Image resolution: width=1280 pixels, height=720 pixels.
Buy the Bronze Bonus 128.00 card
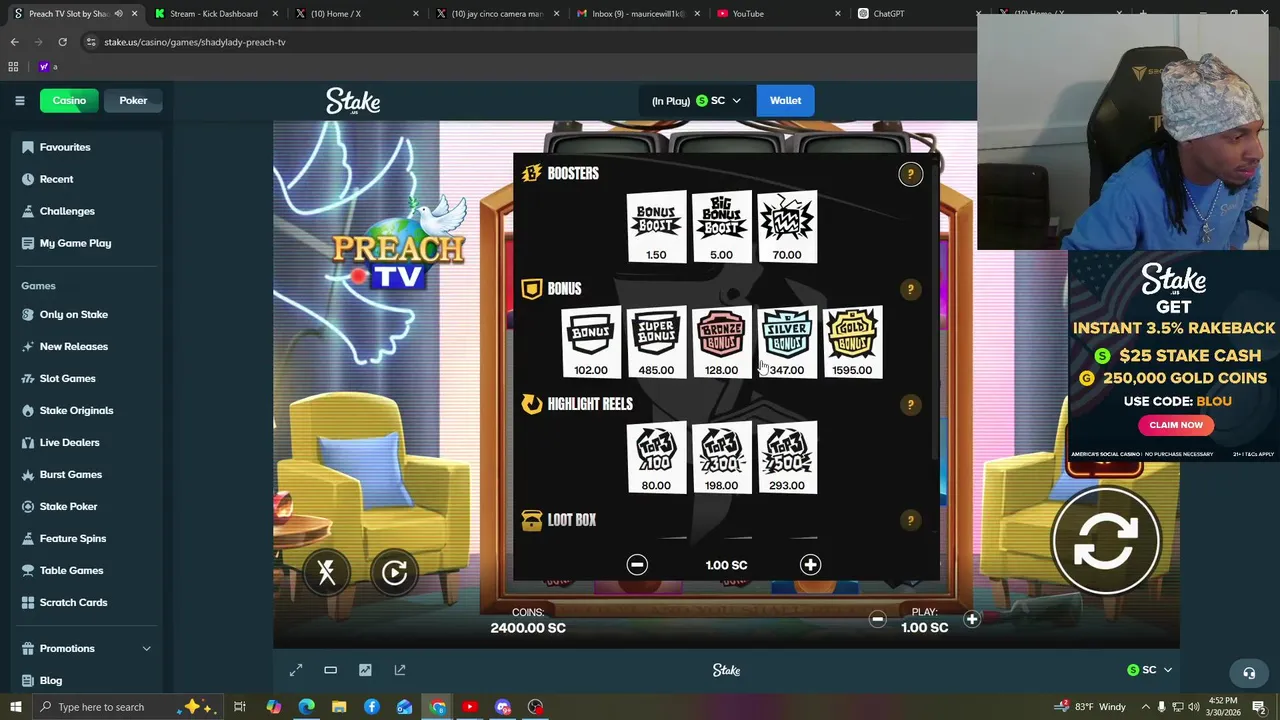(x=721, y=342)
